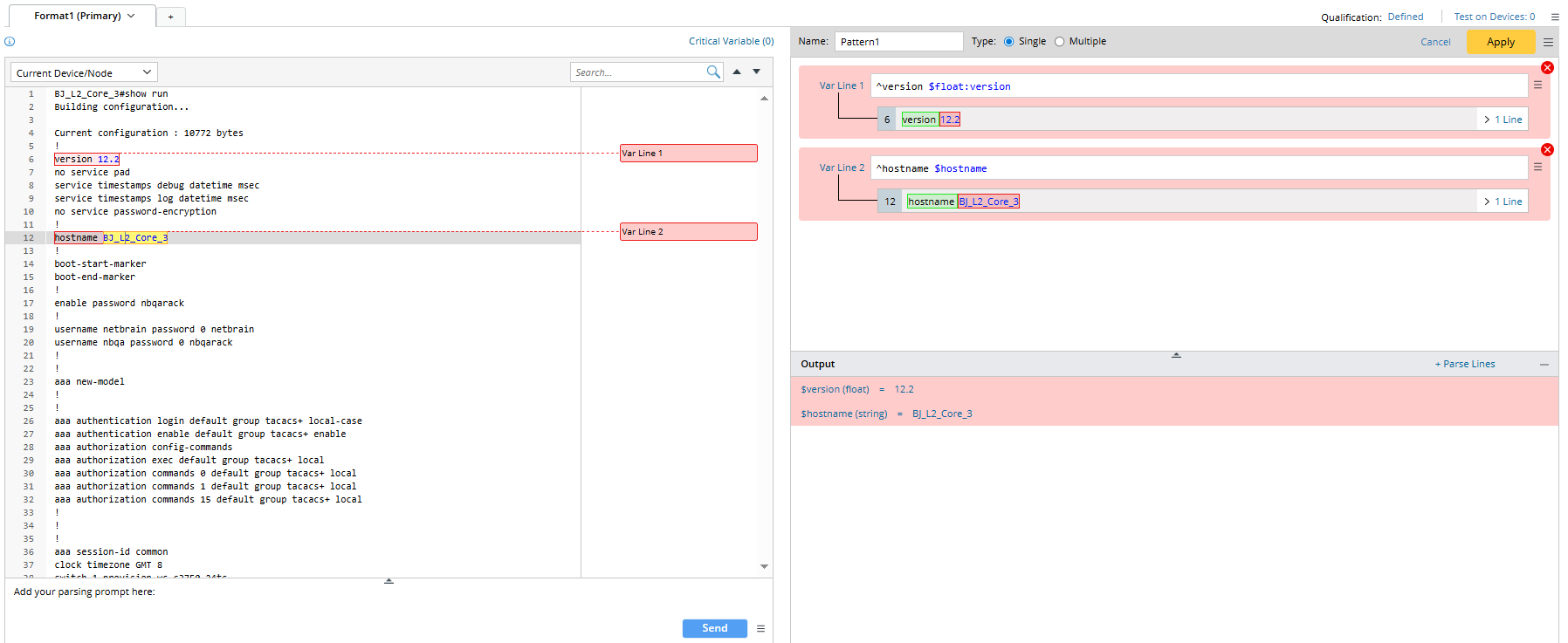This screenshot has height=643, width=1568.
Task: Click the Send button
Action: (715, 628)
